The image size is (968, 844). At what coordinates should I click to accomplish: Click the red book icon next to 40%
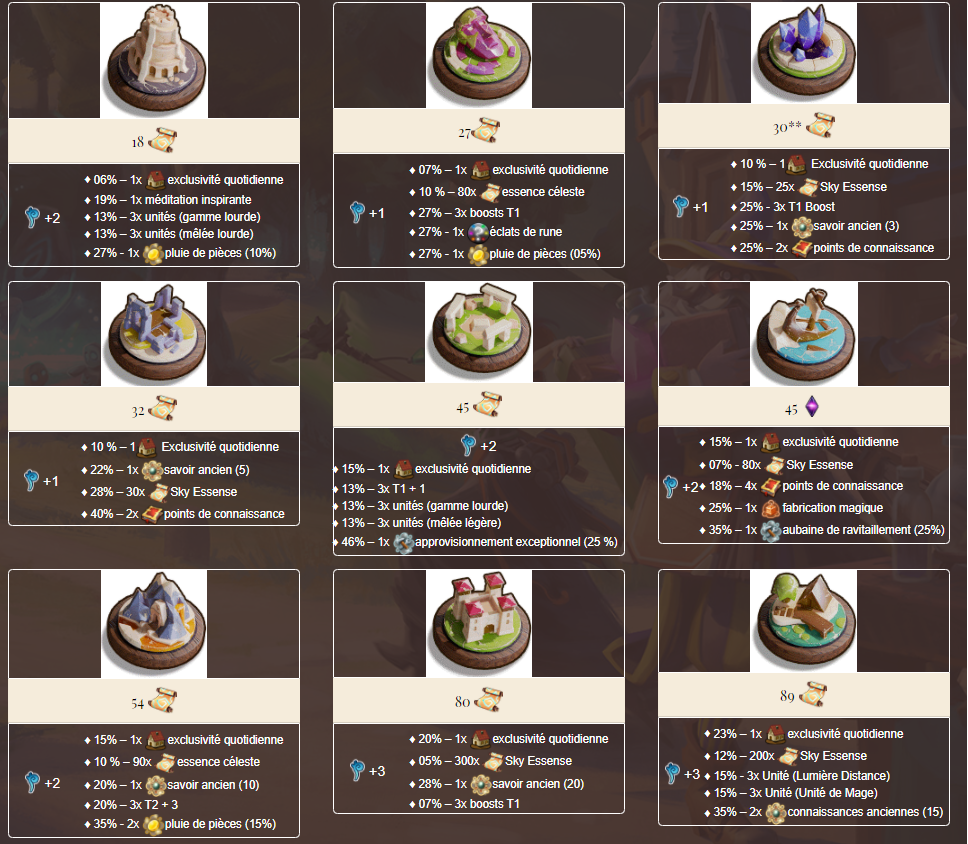(151, 514)
